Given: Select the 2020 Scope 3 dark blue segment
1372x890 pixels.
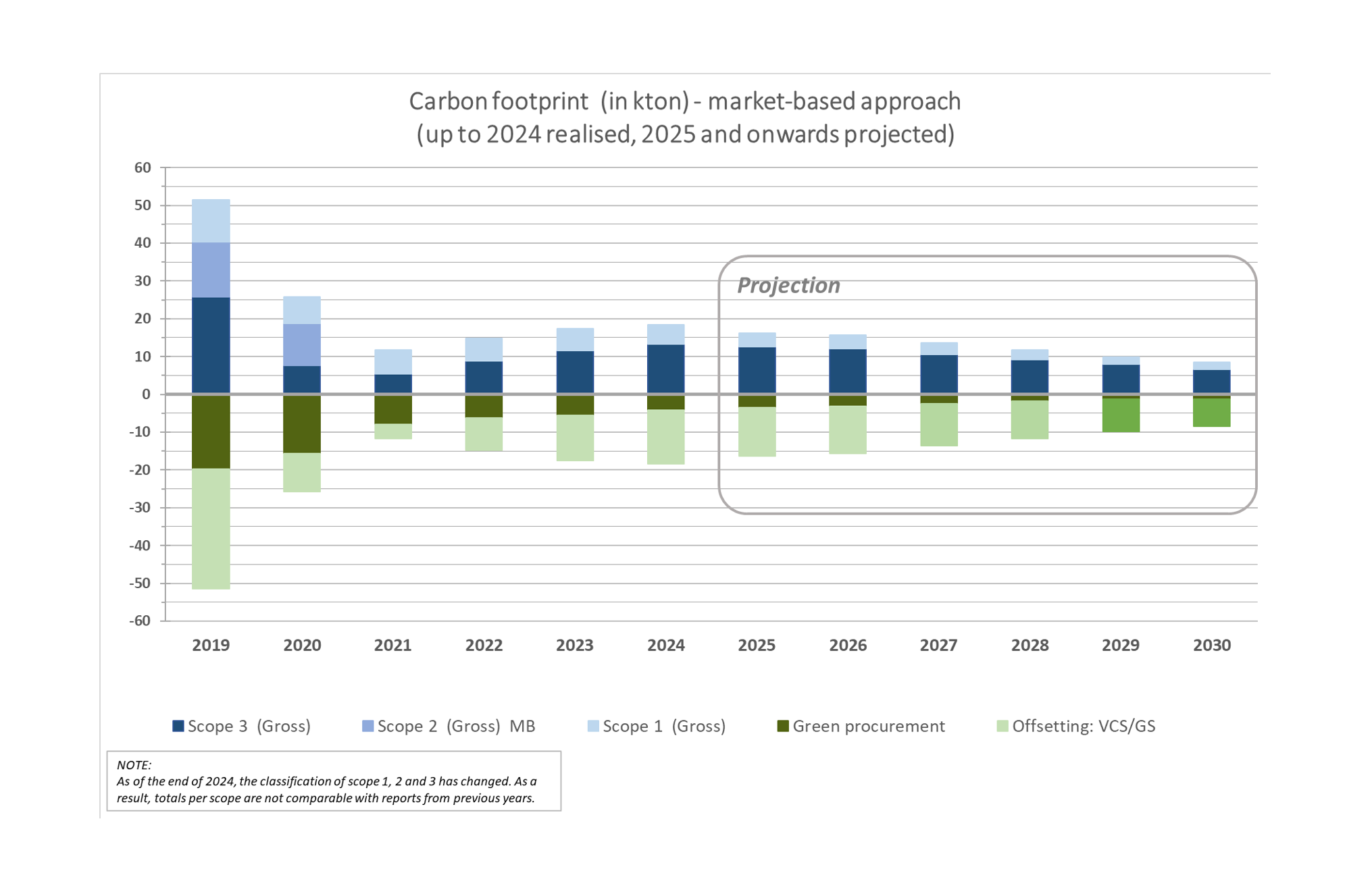Looking at the screenshot, I should [x=302, y=379].
